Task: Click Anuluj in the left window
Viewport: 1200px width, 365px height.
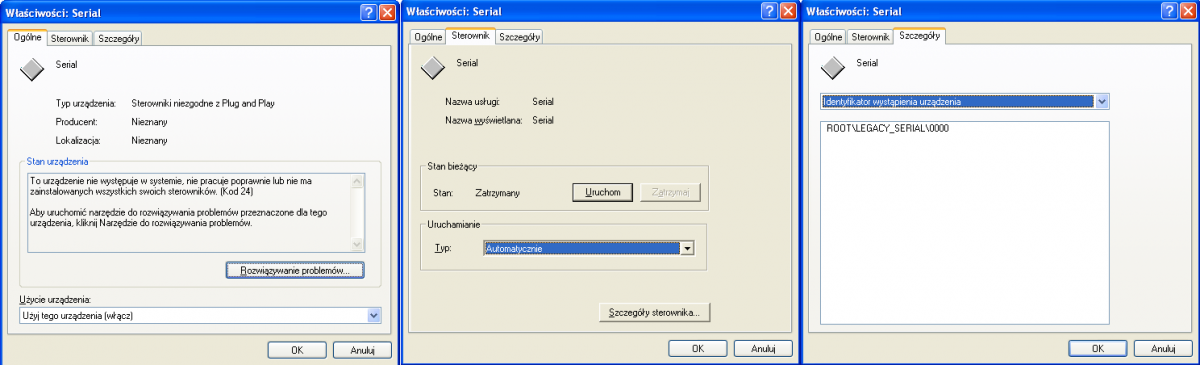Action: 362,349
